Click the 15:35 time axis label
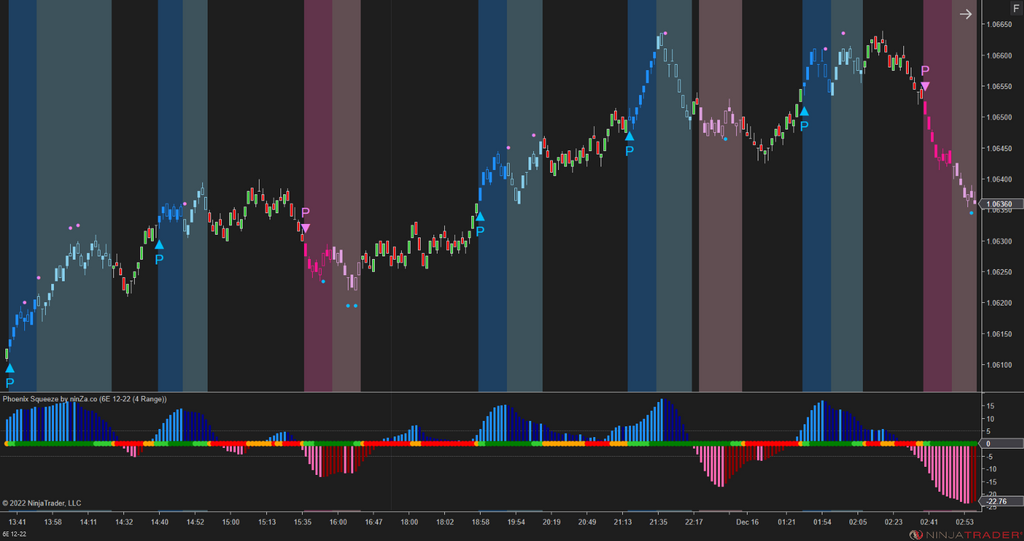This screenshot has height=541, width=1024. [x=302, y=522]
